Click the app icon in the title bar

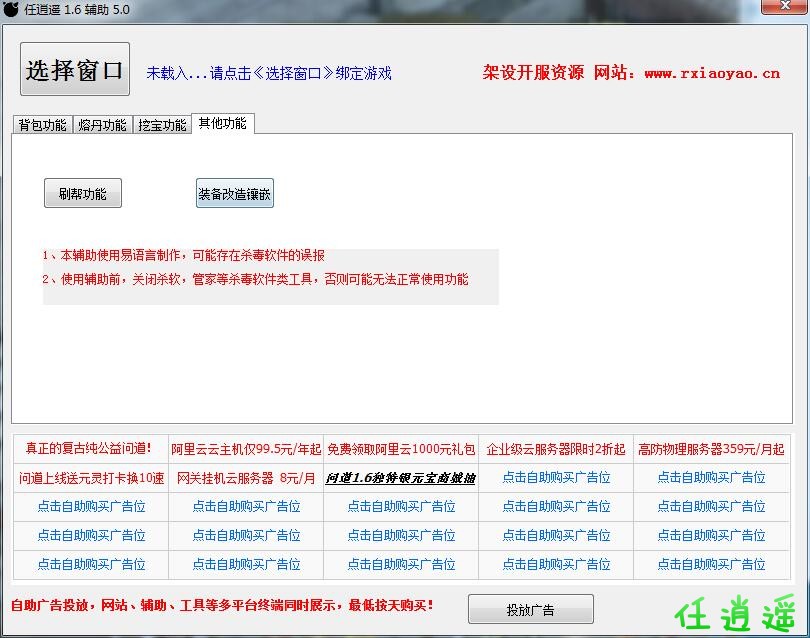click(x=12, y=9)
